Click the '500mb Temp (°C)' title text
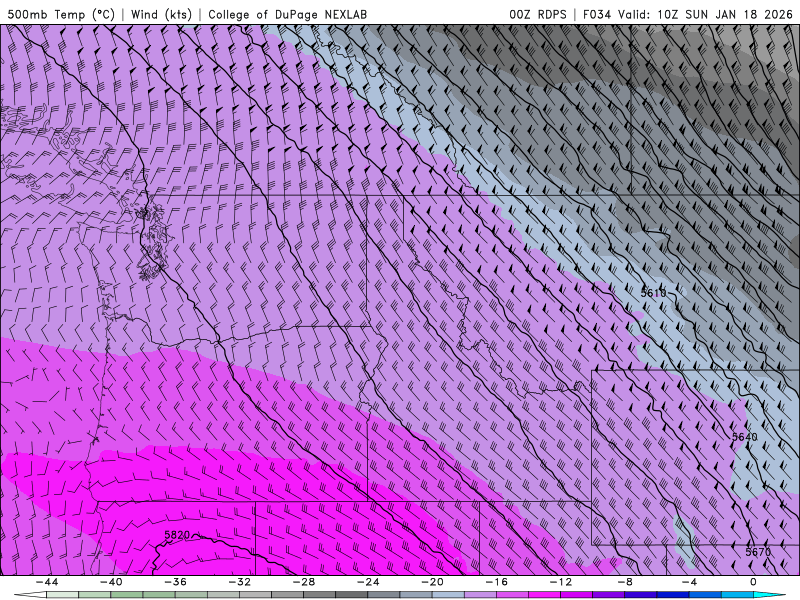The width and height of the screenshot is (800, 600). pos(61,14)
